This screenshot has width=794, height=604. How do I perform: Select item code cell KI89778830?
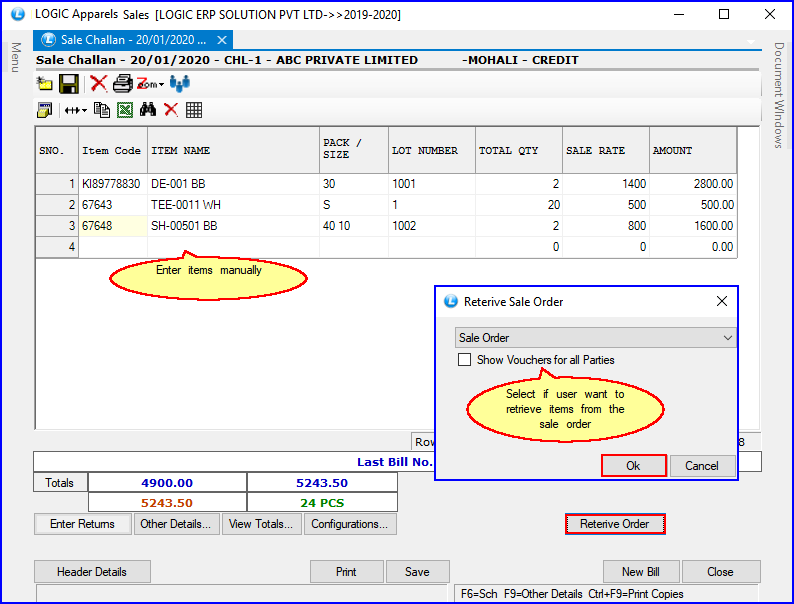coord(113,184)
